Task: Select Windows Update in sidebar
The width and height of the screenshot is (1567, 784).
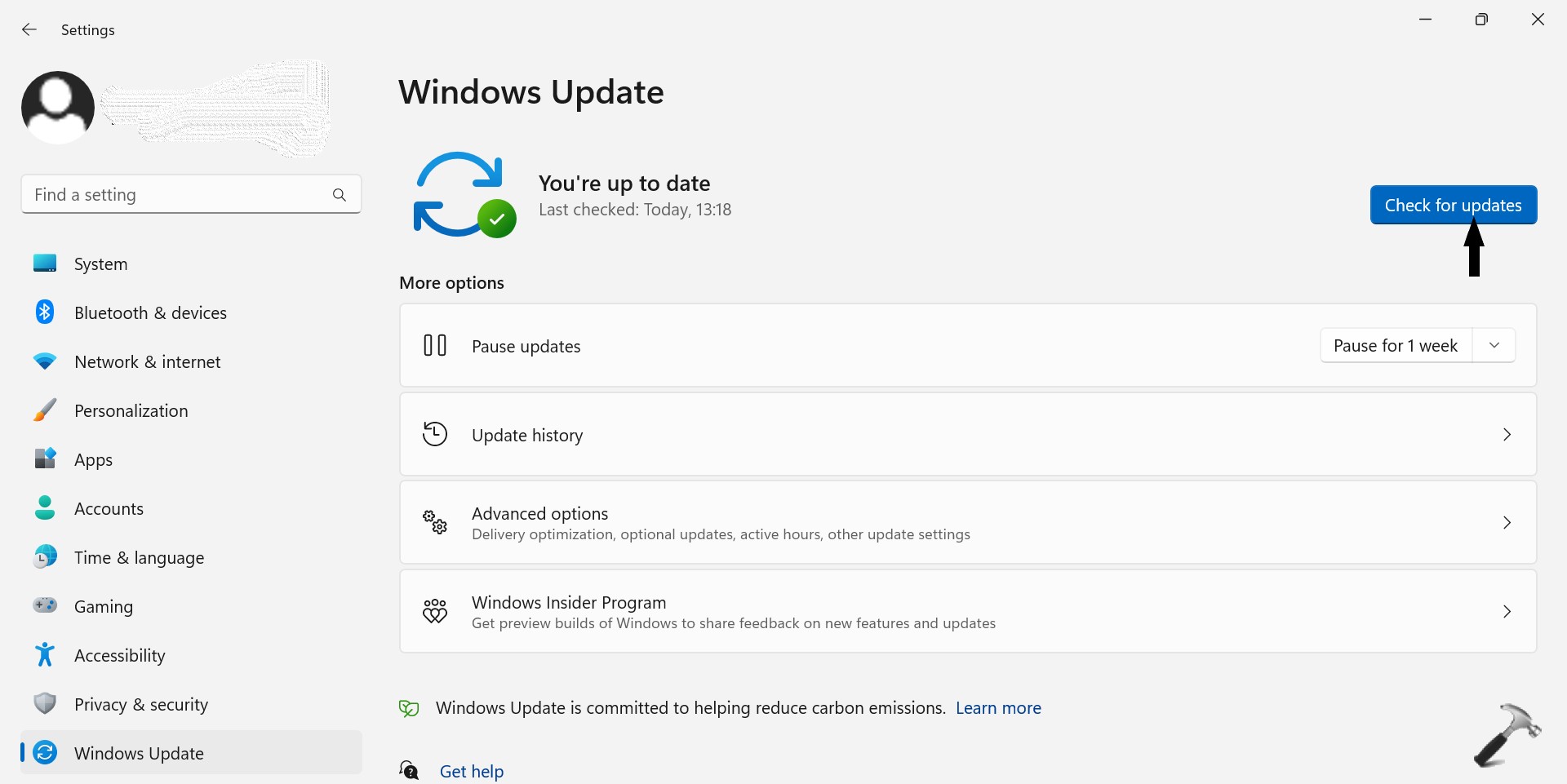Action: tap(191, 752)
